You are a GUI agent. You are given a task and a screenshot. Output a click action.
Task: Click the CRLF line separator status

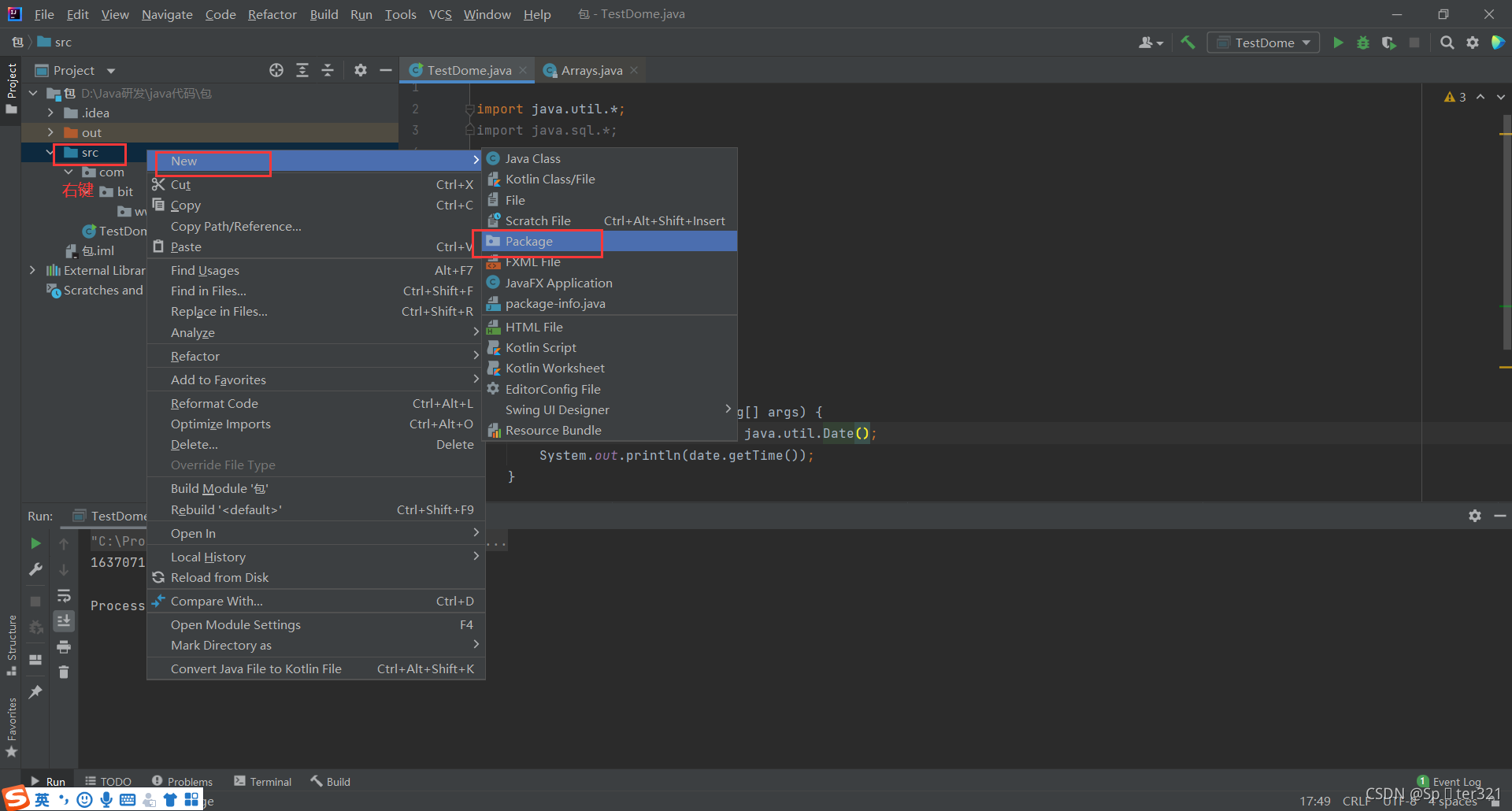click(1354, 801)
